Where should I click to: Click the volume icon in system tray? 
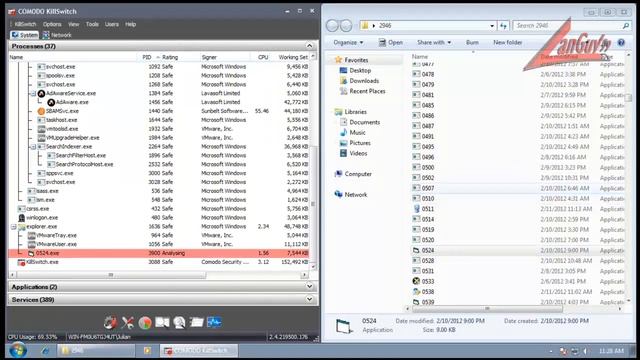tap(585, 351)
